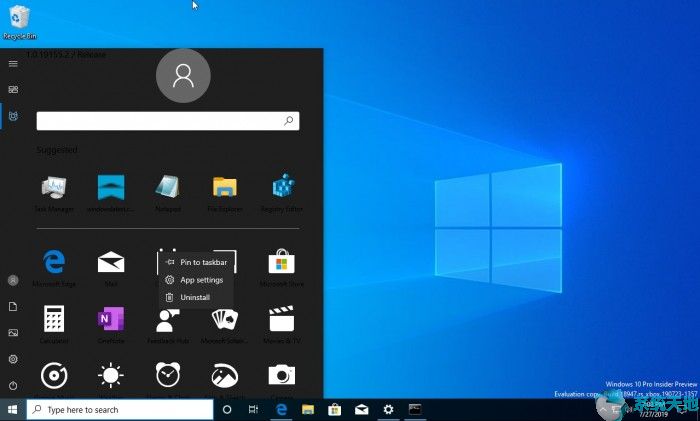Image resolution: width=700 pixels, height=421 pixels.
Task: Expand the Start menu hamburger button
Action: (13, 63)
